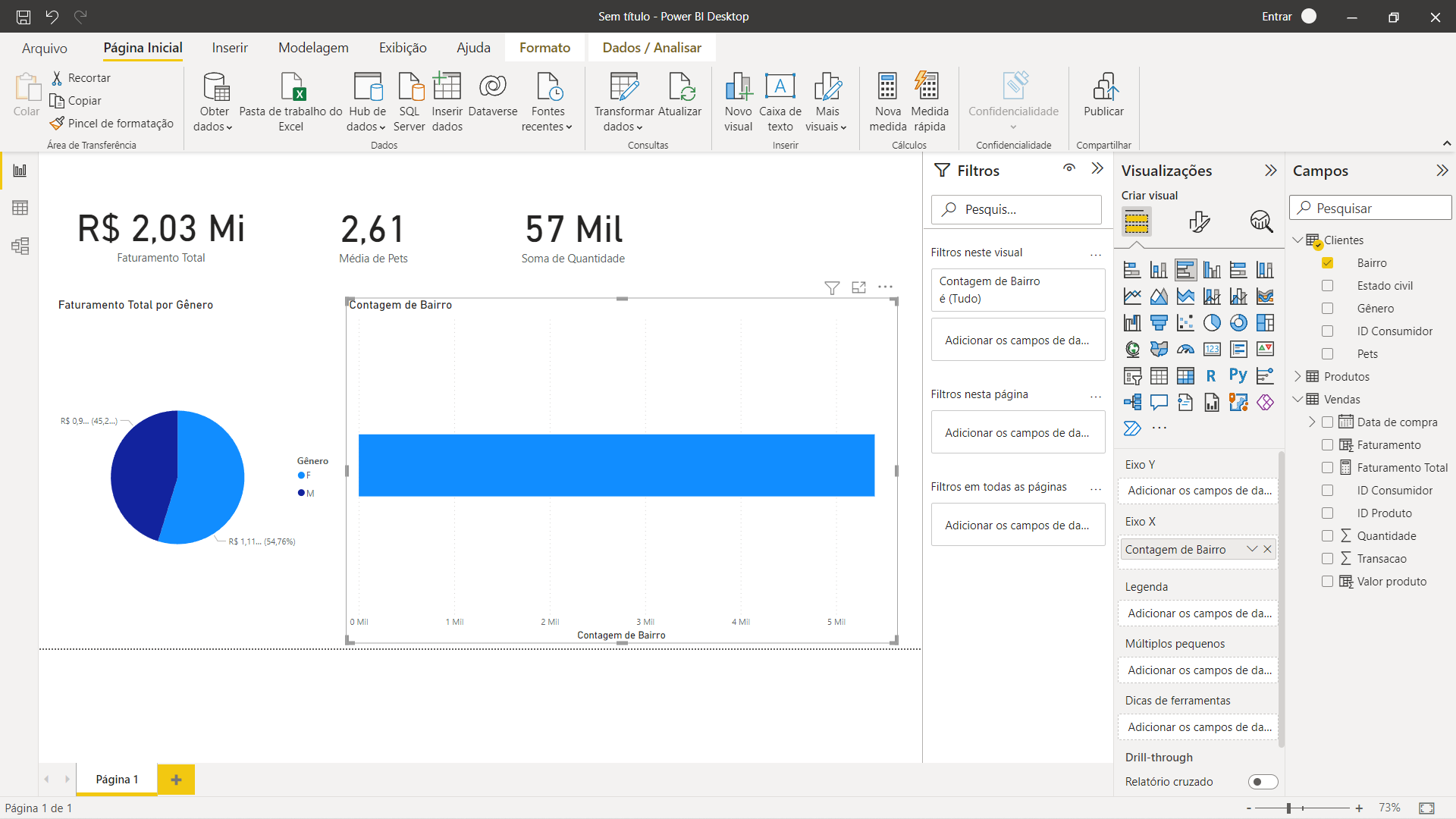Select the pie chart visual icon
Viewport: 1456px width, 819px height.
[x=1212, y=322]
